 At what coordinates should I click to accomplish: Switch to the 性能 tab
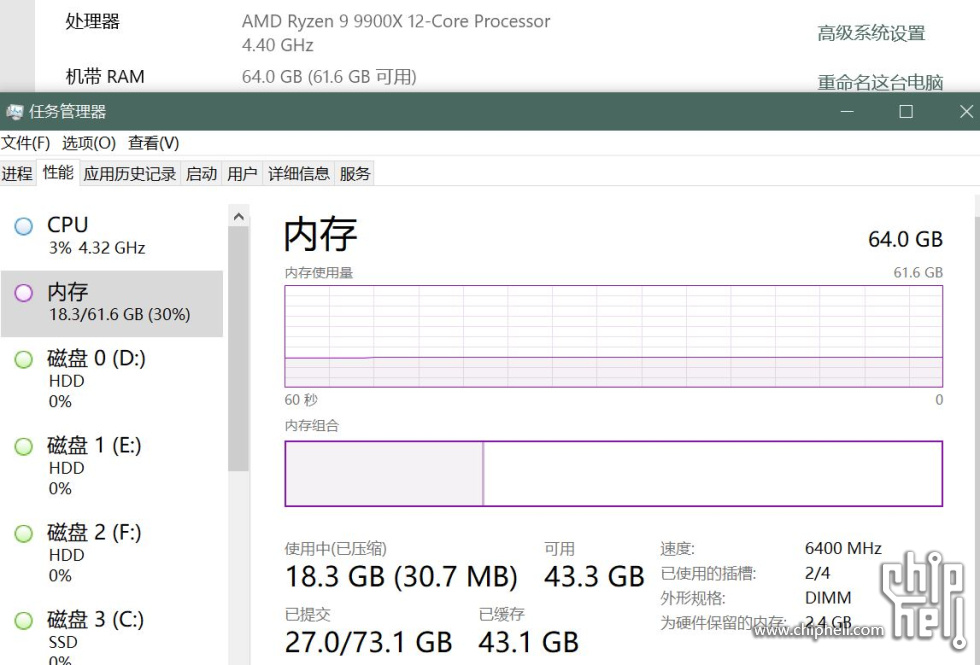(58, 172)
